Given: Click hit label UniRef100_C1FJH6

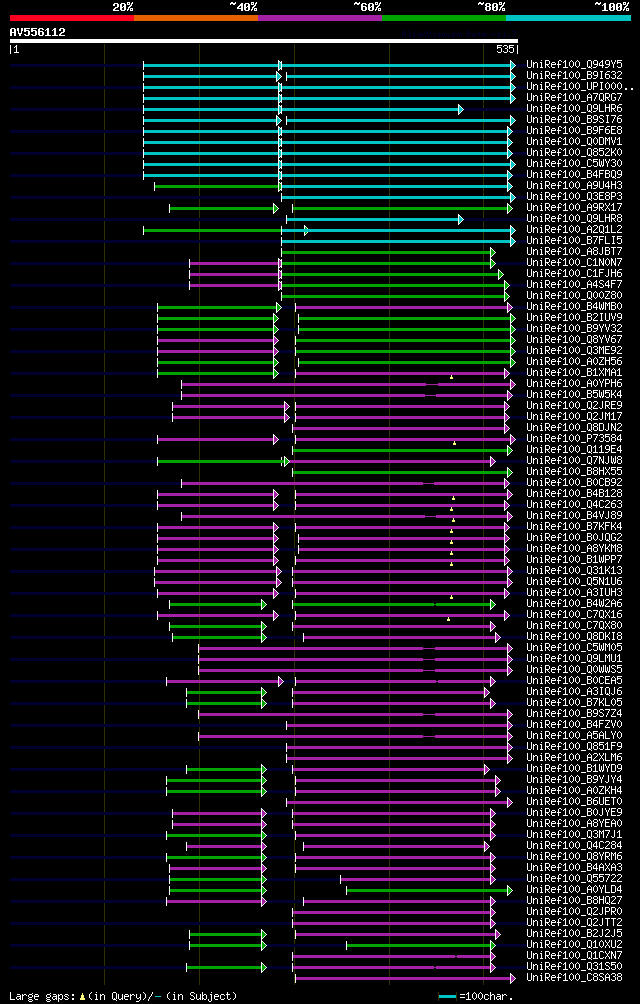Looking at the screenshot, I should point(574,274).
